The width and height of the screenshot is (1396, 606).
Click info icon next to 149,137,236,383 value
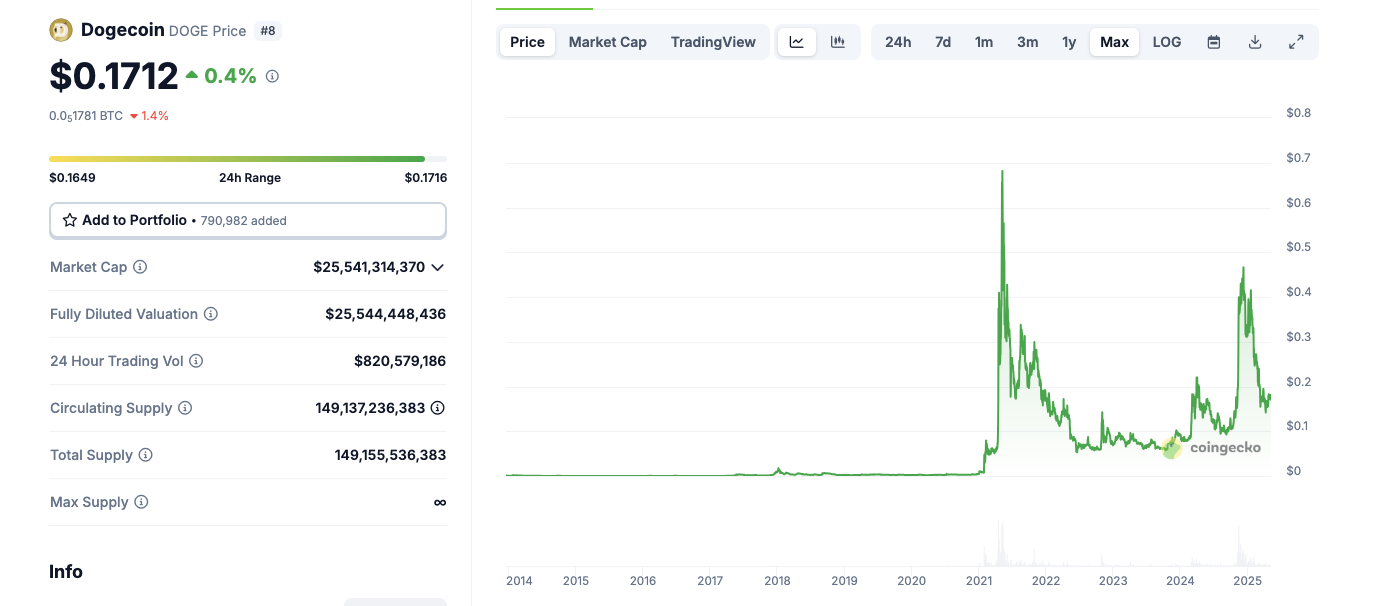tap(438, 408)
